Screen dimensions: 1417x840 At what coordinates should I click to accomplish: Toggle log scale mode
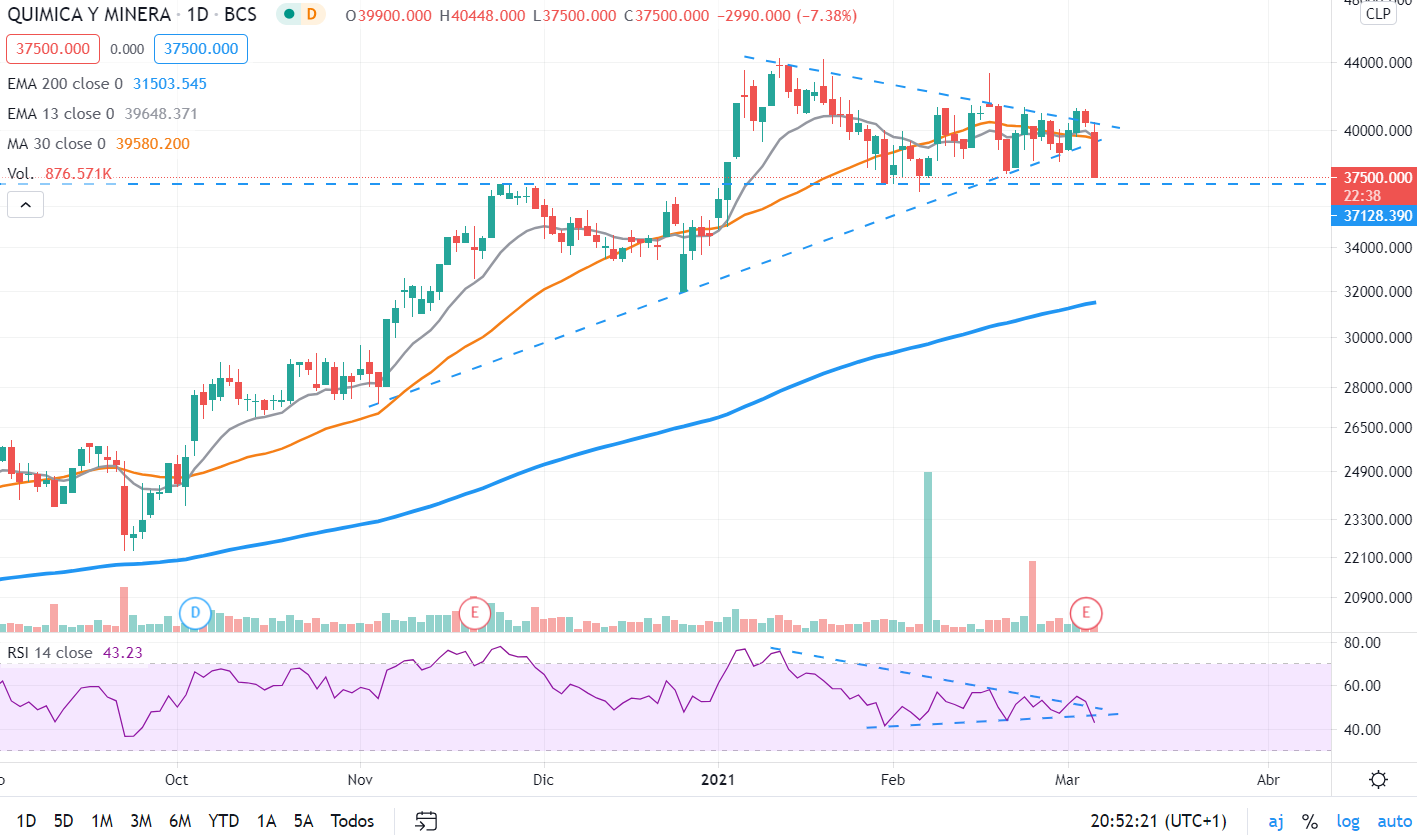click(1348, 821)
